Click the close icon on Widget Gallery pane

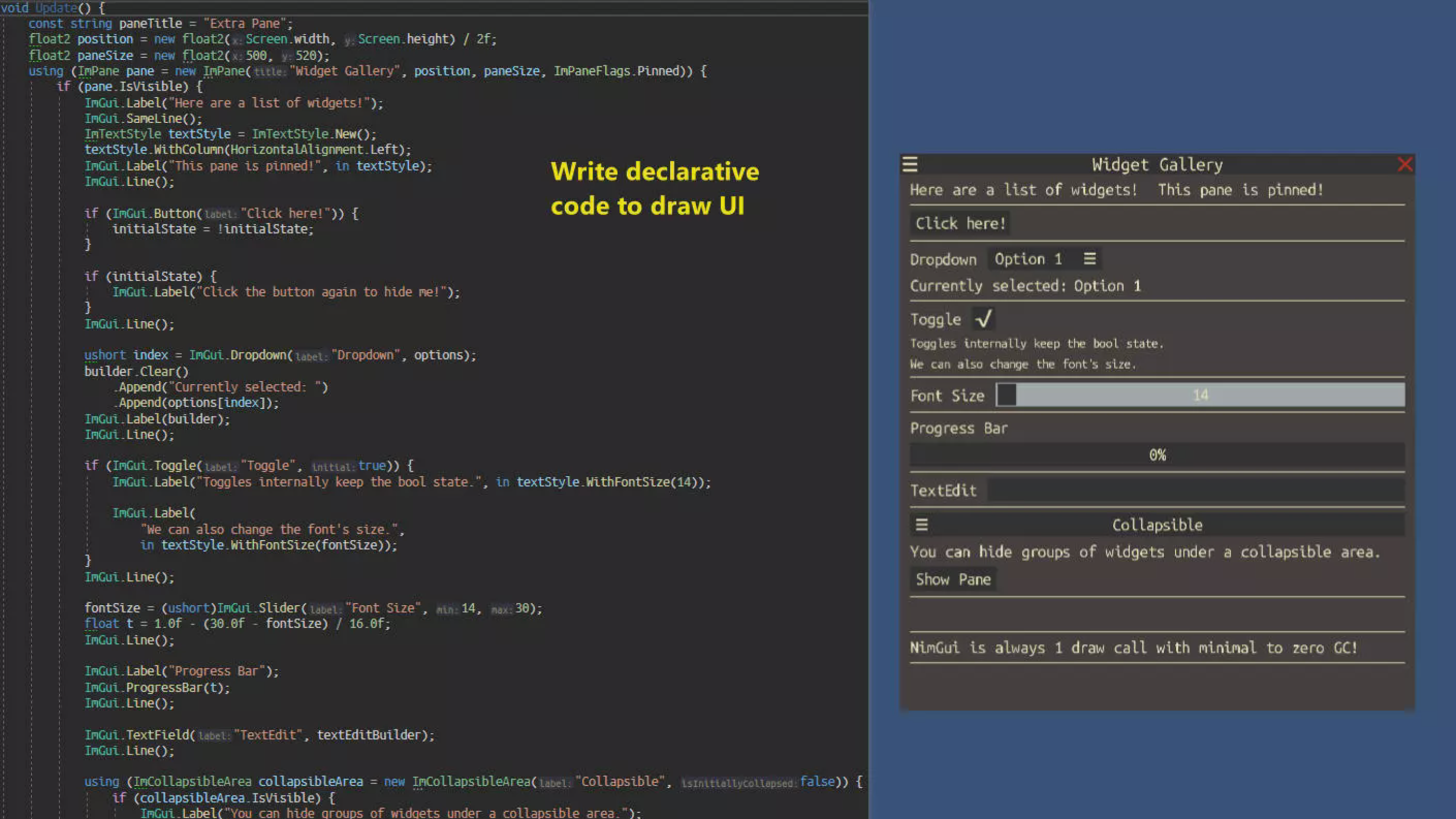[x=1405, y=164]
